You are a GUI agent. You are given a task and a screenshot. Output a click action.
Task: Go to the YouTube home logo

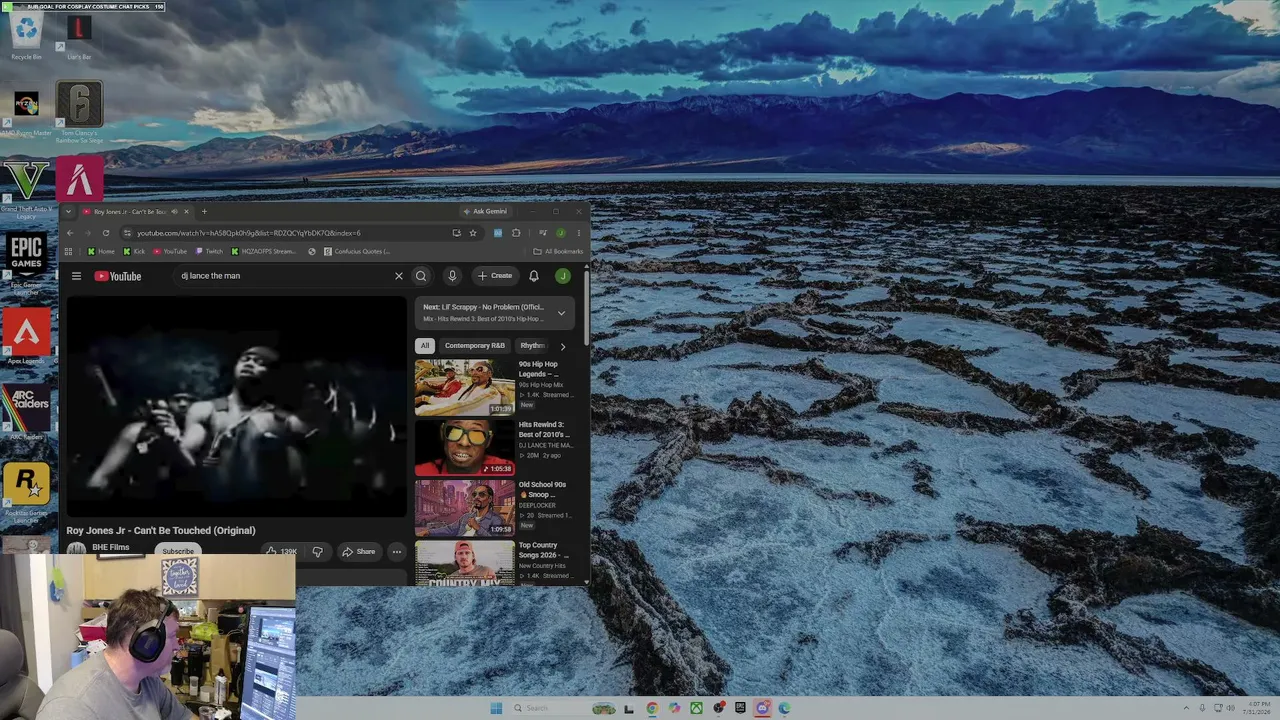coord(118,276)
